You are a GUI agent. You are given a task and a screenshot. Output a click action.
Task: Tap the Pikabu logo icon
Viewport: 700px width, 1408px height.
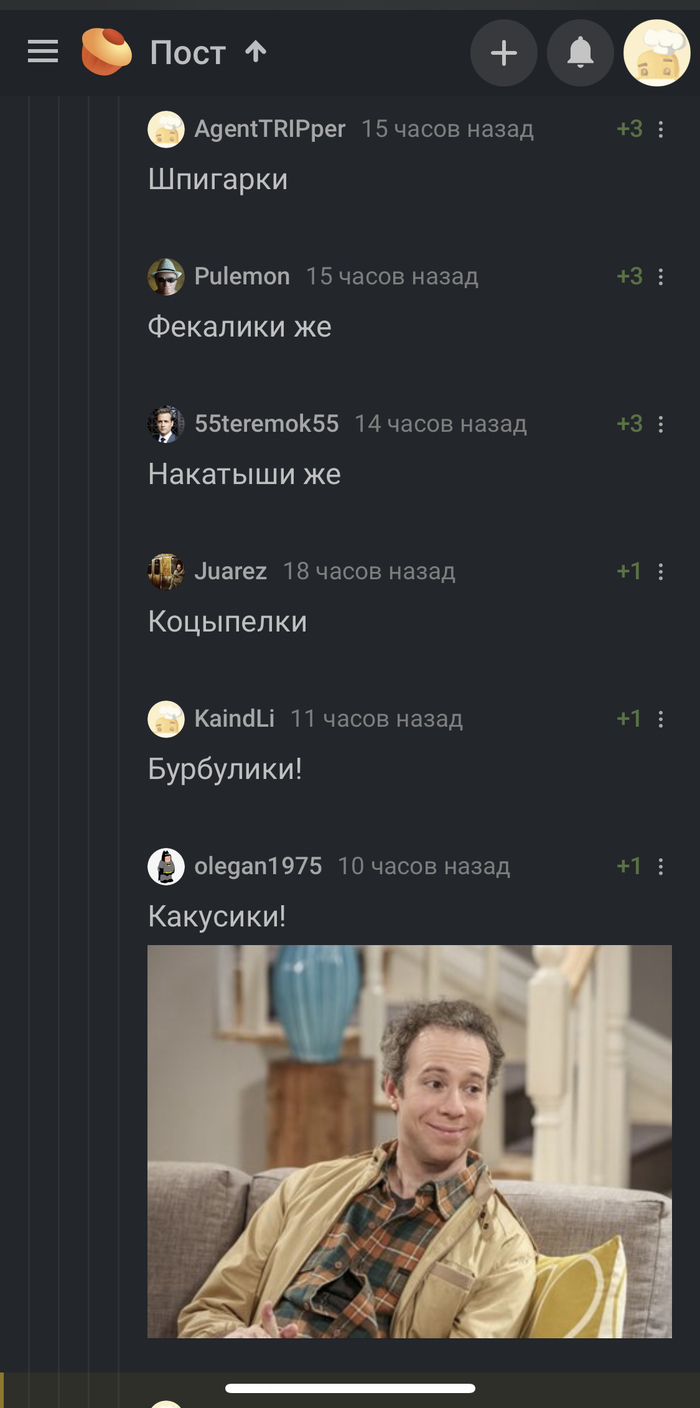pos(107,52)
